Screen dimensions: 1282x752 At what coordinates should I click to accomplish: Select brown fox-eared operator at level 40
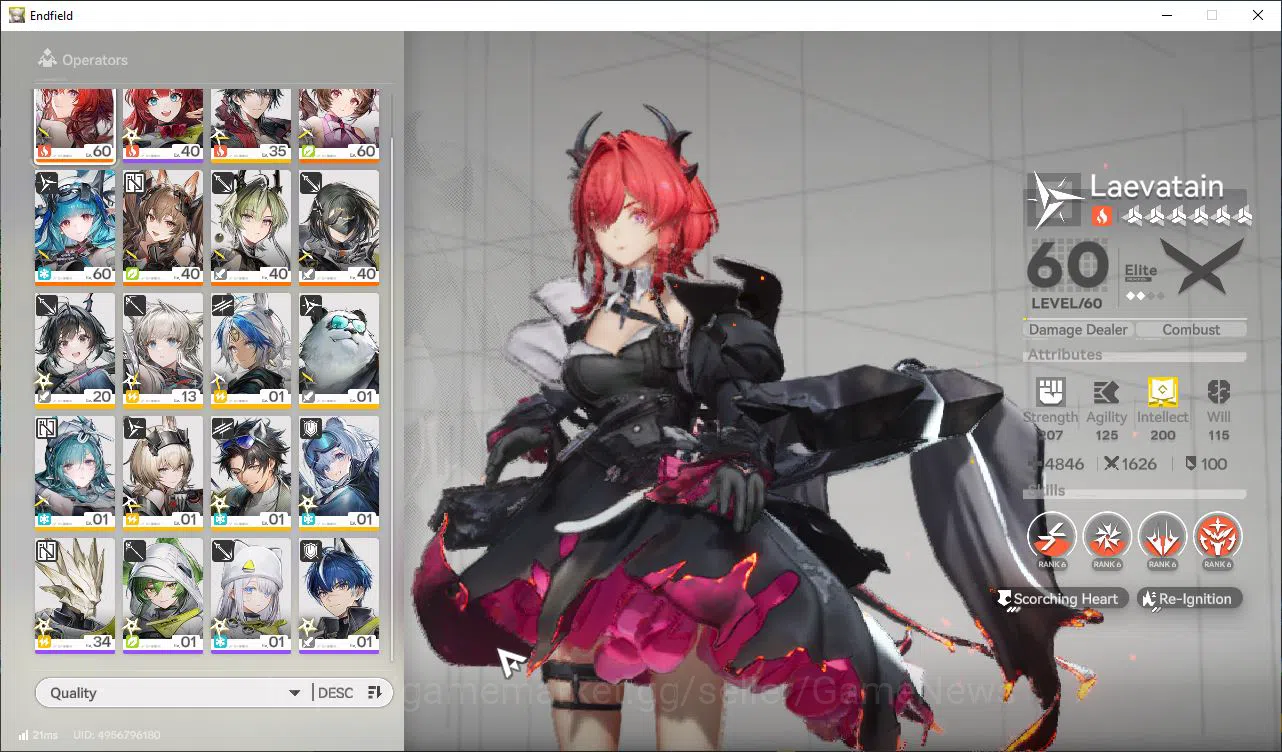click(163, 227)
